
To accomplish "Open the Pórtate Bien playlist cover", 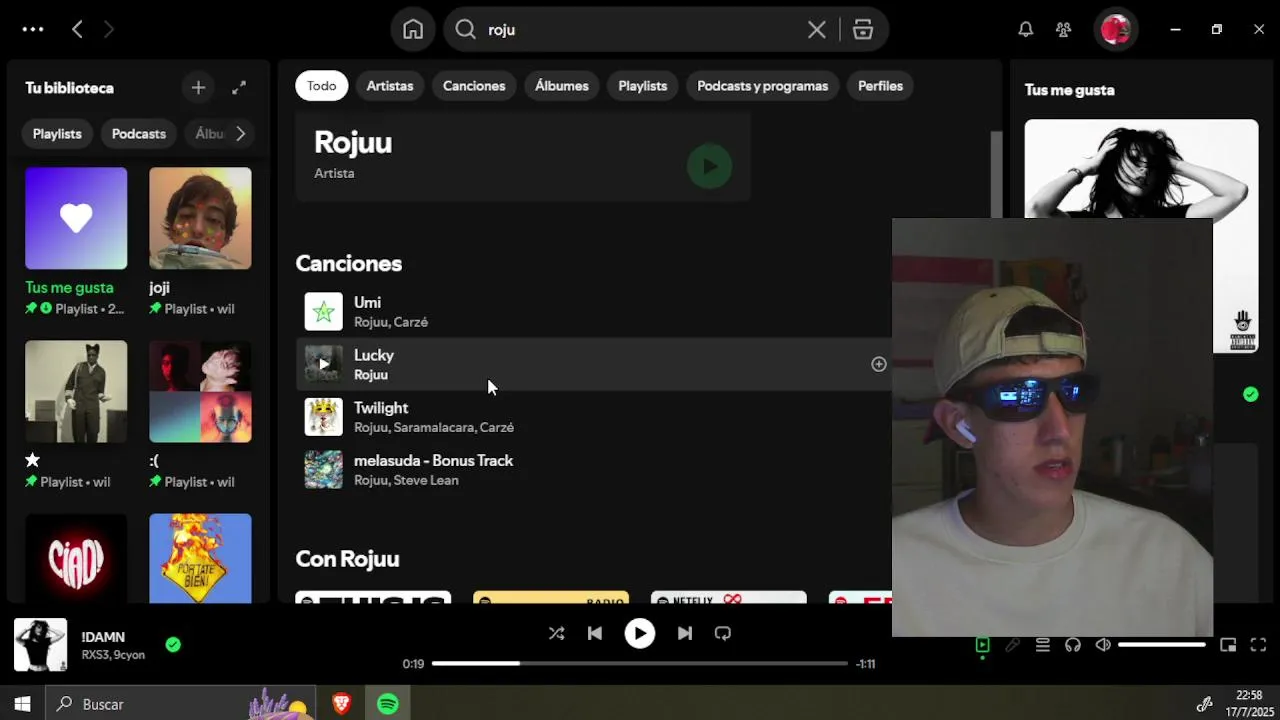I will pyautogui.click(x=200, y=558).
